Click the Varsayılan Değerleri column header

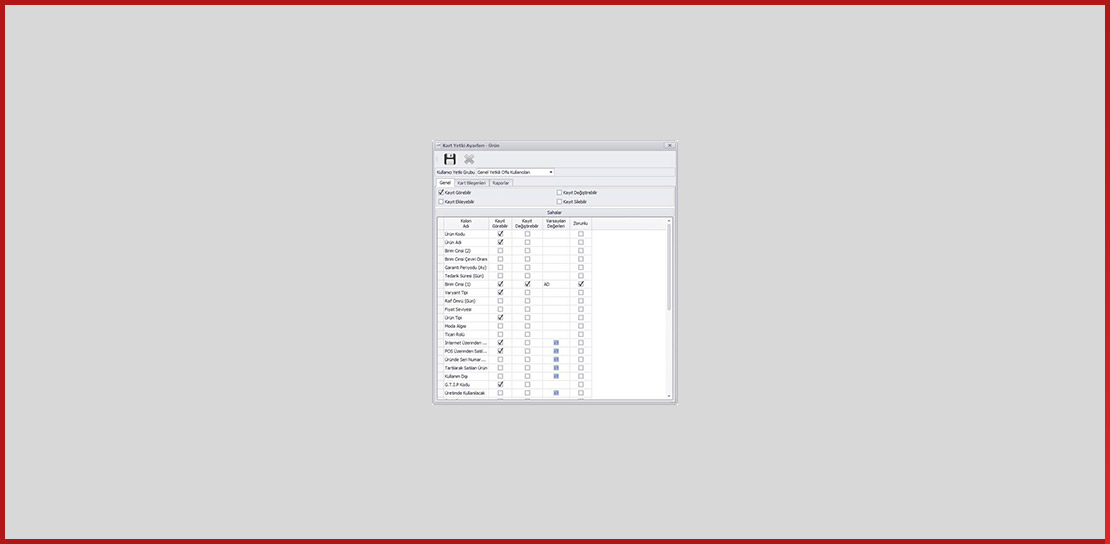[556, 223]
